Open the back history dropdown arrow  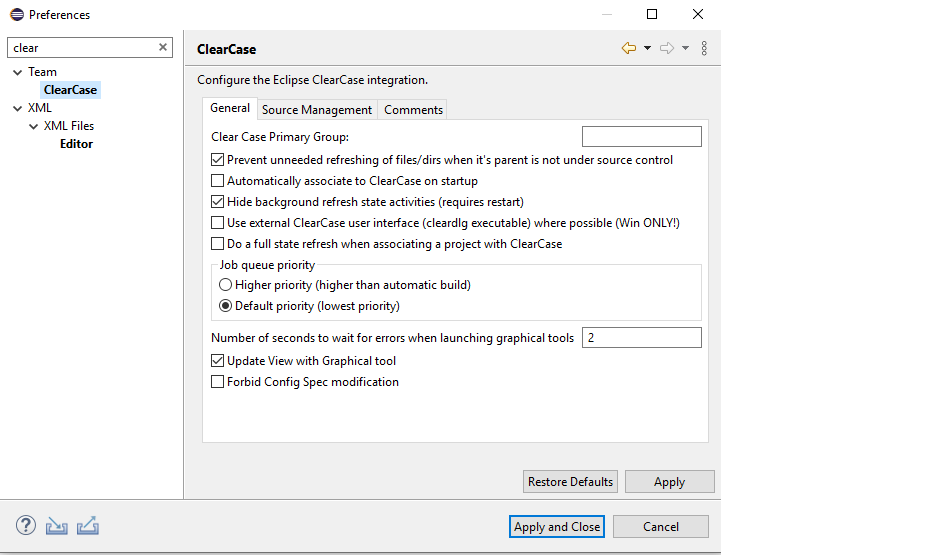pyautogui.click(x=647, y=48)
